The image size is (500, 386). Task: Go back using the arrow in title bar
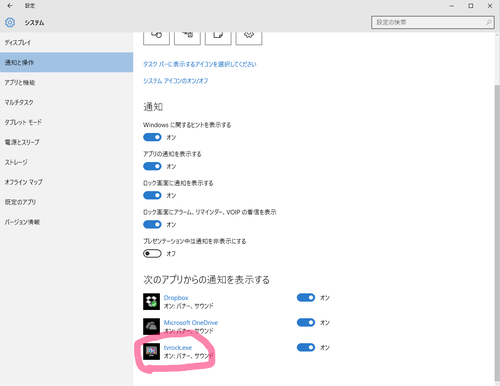click(x=10, y=6)
